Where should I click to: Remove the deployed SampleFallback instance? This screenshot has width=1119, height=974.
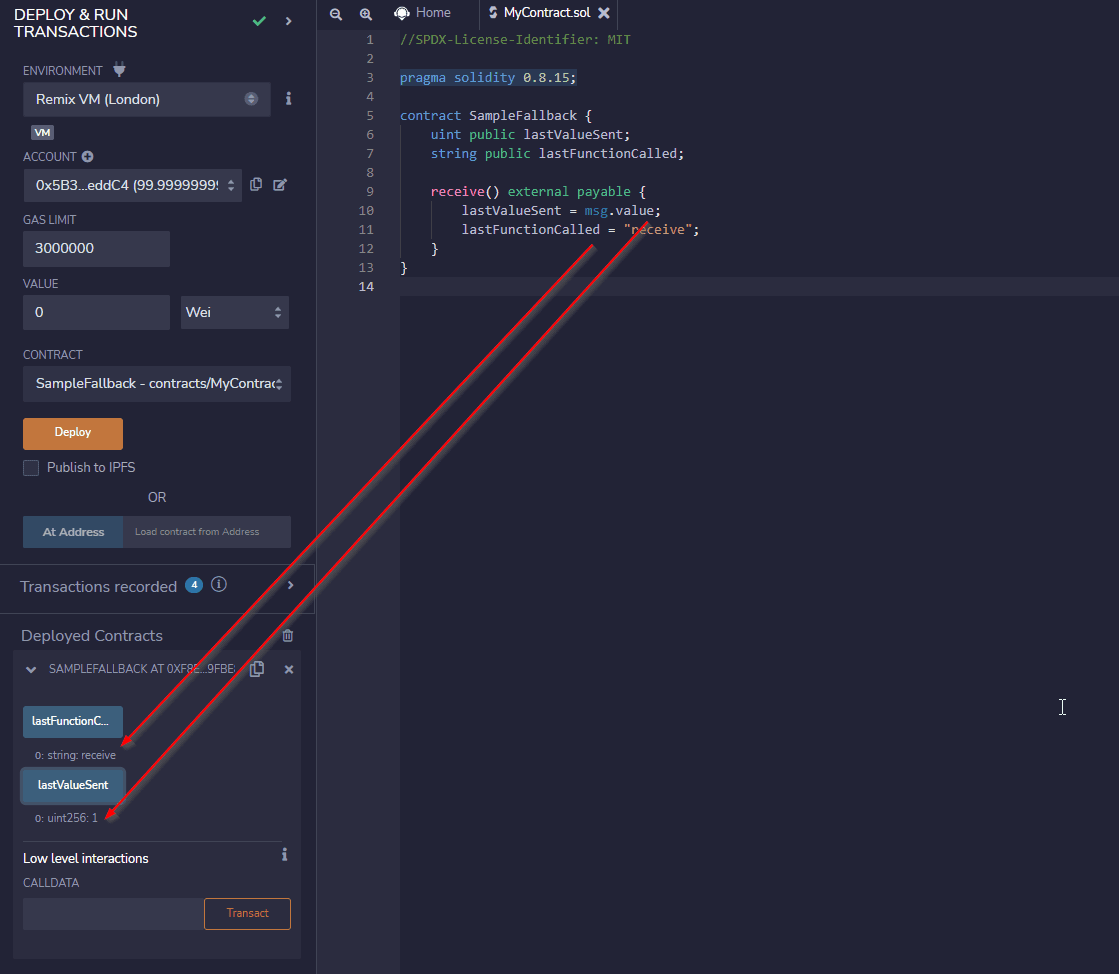pos(289,669)
